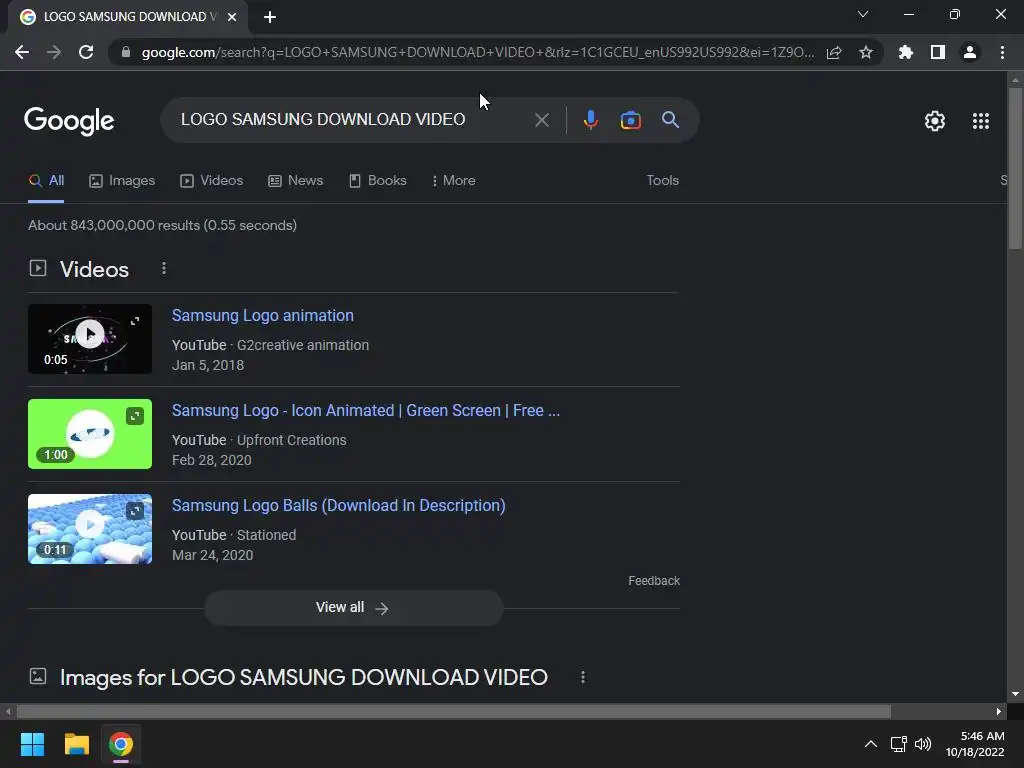Click the vertical scrollbar down arrow

coord(1015,694)
